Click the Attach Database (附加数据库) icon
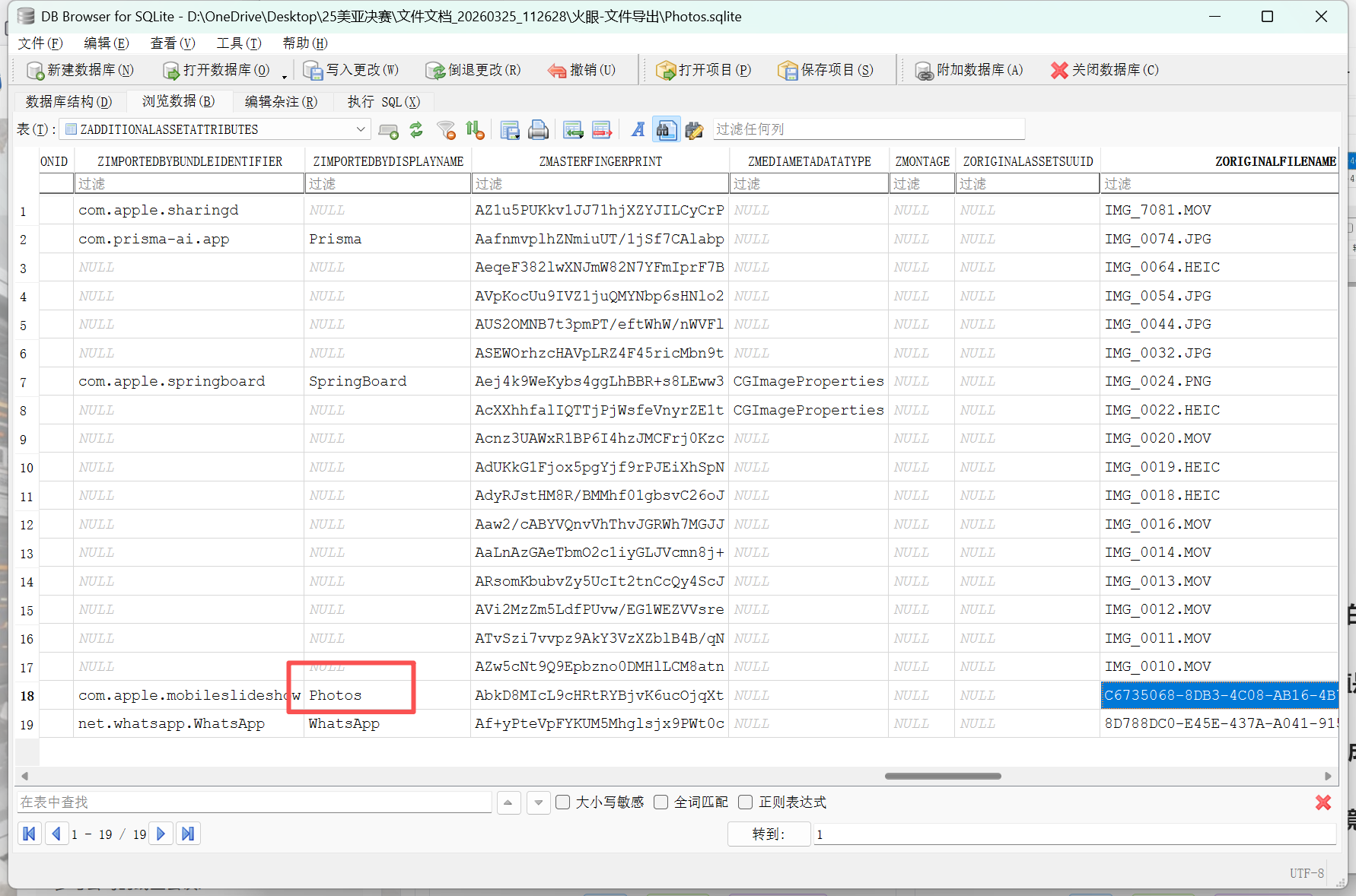This screenshot has width=1356, height=896. click(924, 71)
